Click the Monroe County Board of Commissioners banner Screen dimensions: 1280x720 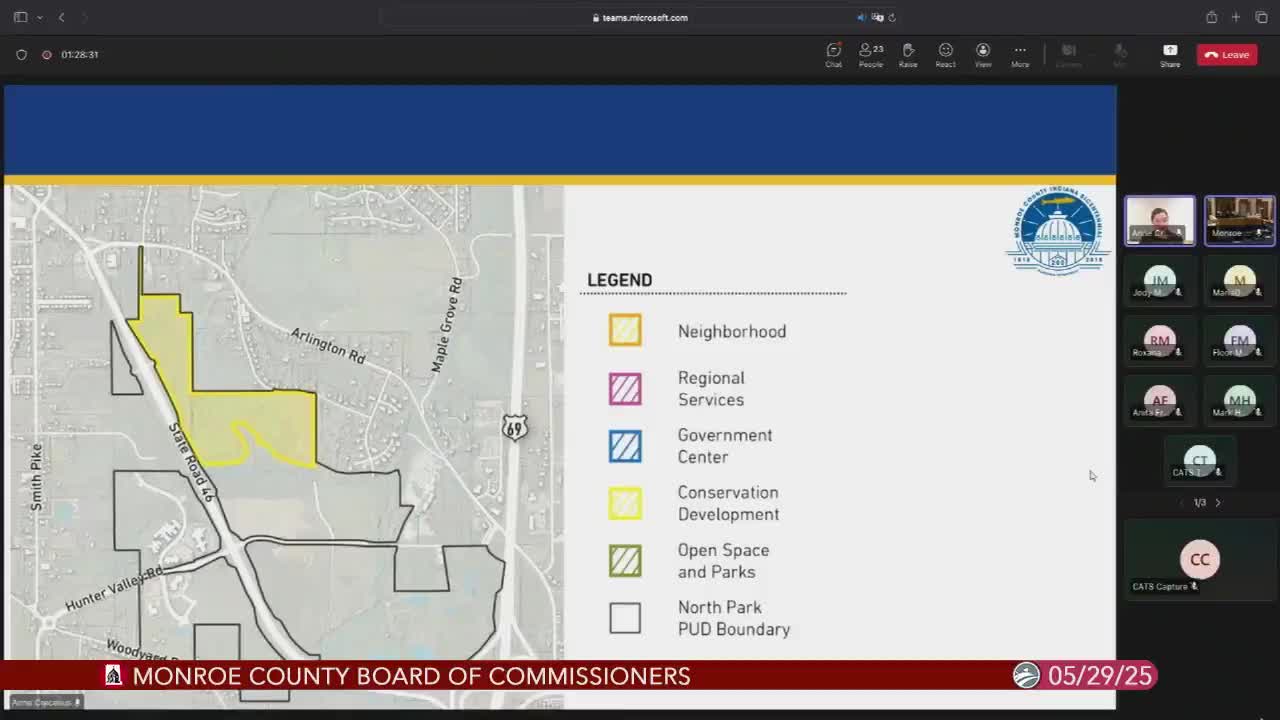[412, 676]
